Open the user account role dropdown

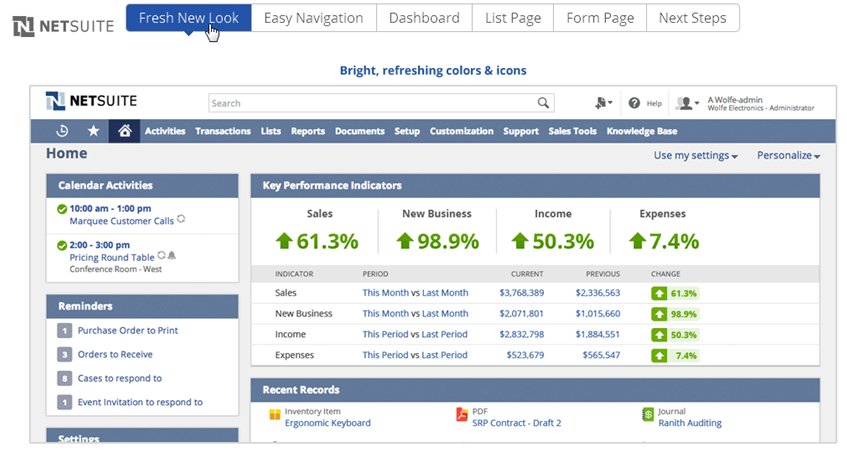(x=688, y=103)
